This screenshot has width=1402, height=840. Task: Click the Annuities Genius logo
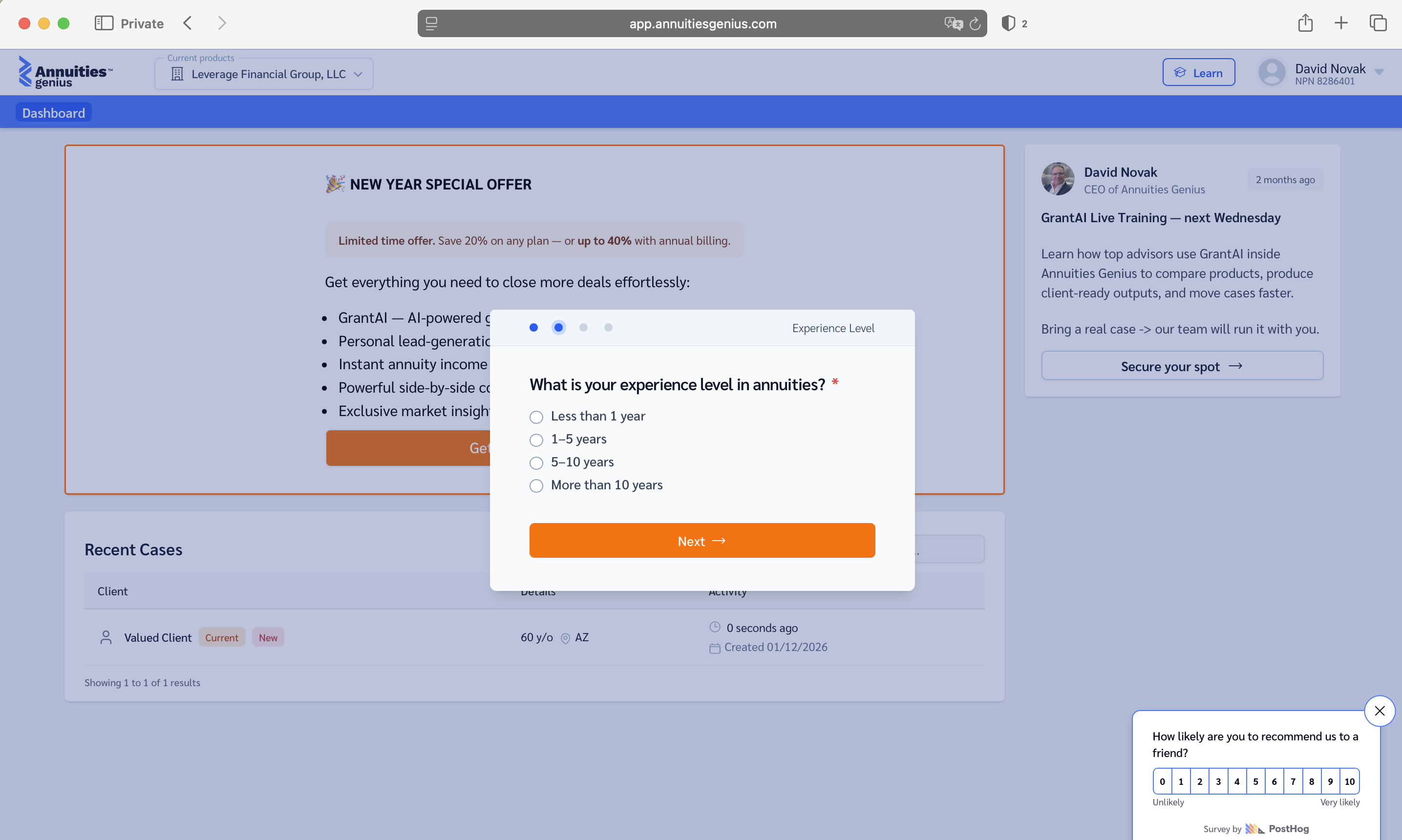(x=65, y=72)
